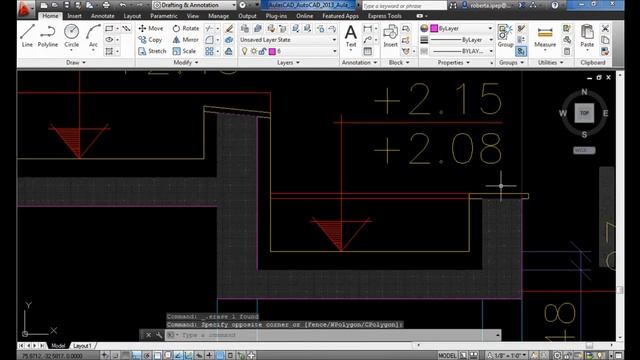Viewport: 640px width, 360px height.
Task: Switch to the Insert ribbon tab
Action: coord(74,16)
